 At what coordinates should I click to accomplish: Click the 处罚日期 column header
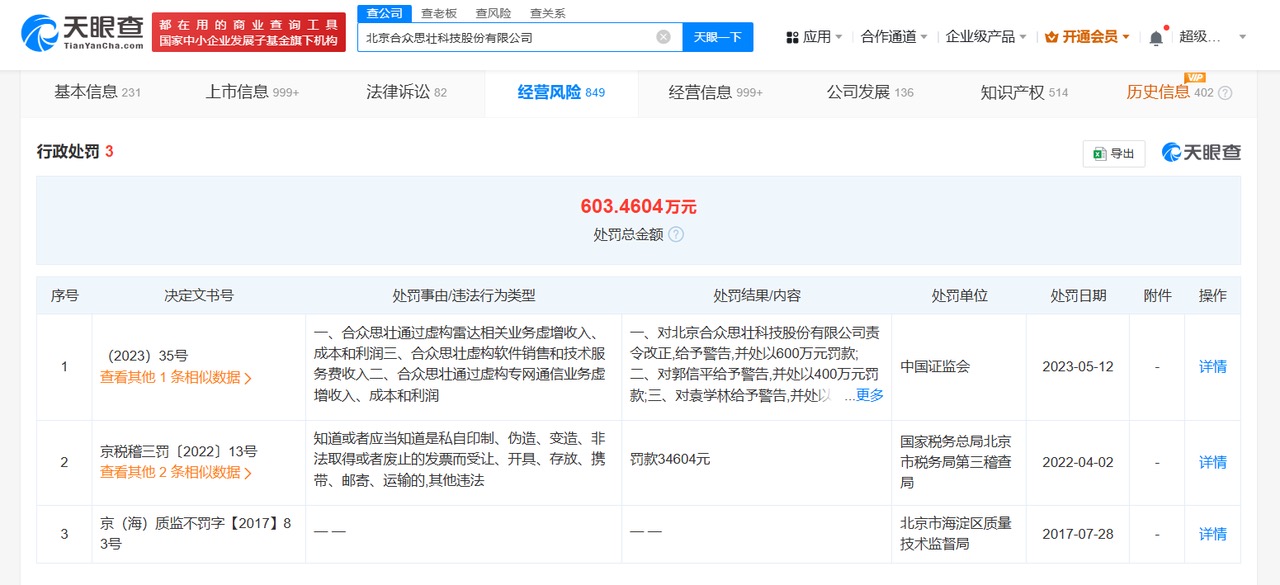tap(1078, 296)
